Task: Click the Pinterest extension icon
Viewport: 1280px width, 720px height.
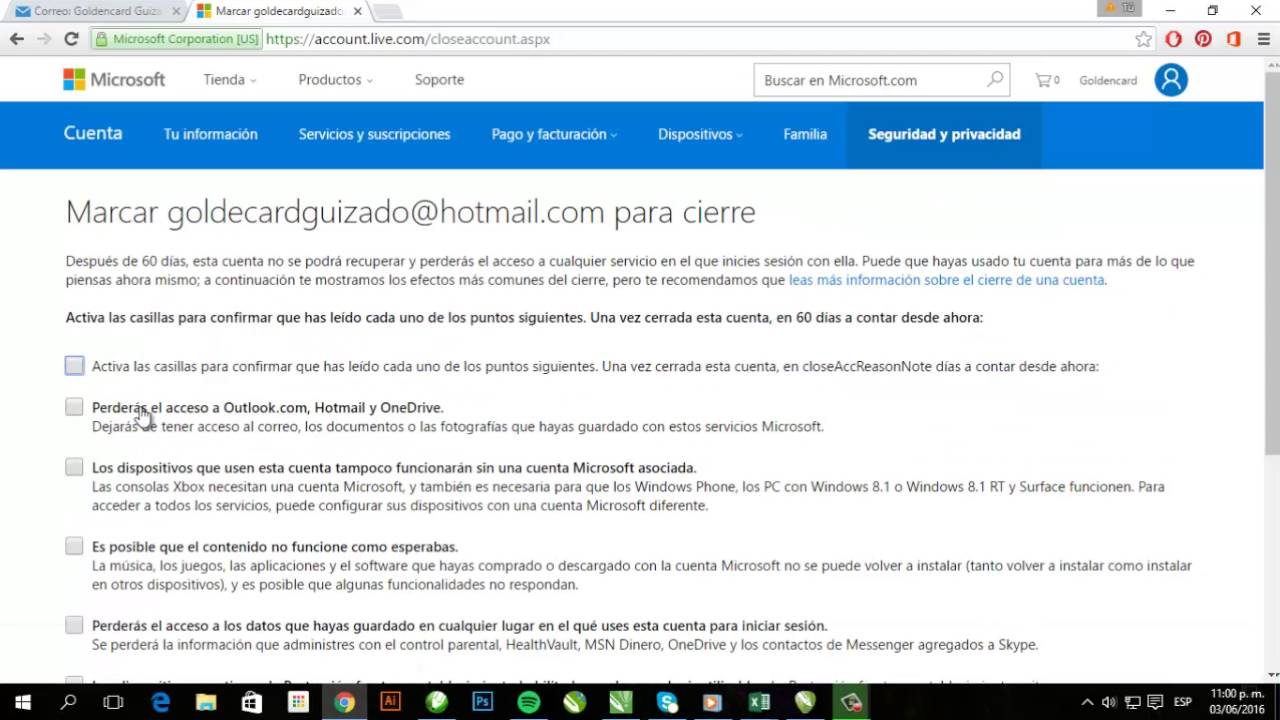Action: (1203, 39)
